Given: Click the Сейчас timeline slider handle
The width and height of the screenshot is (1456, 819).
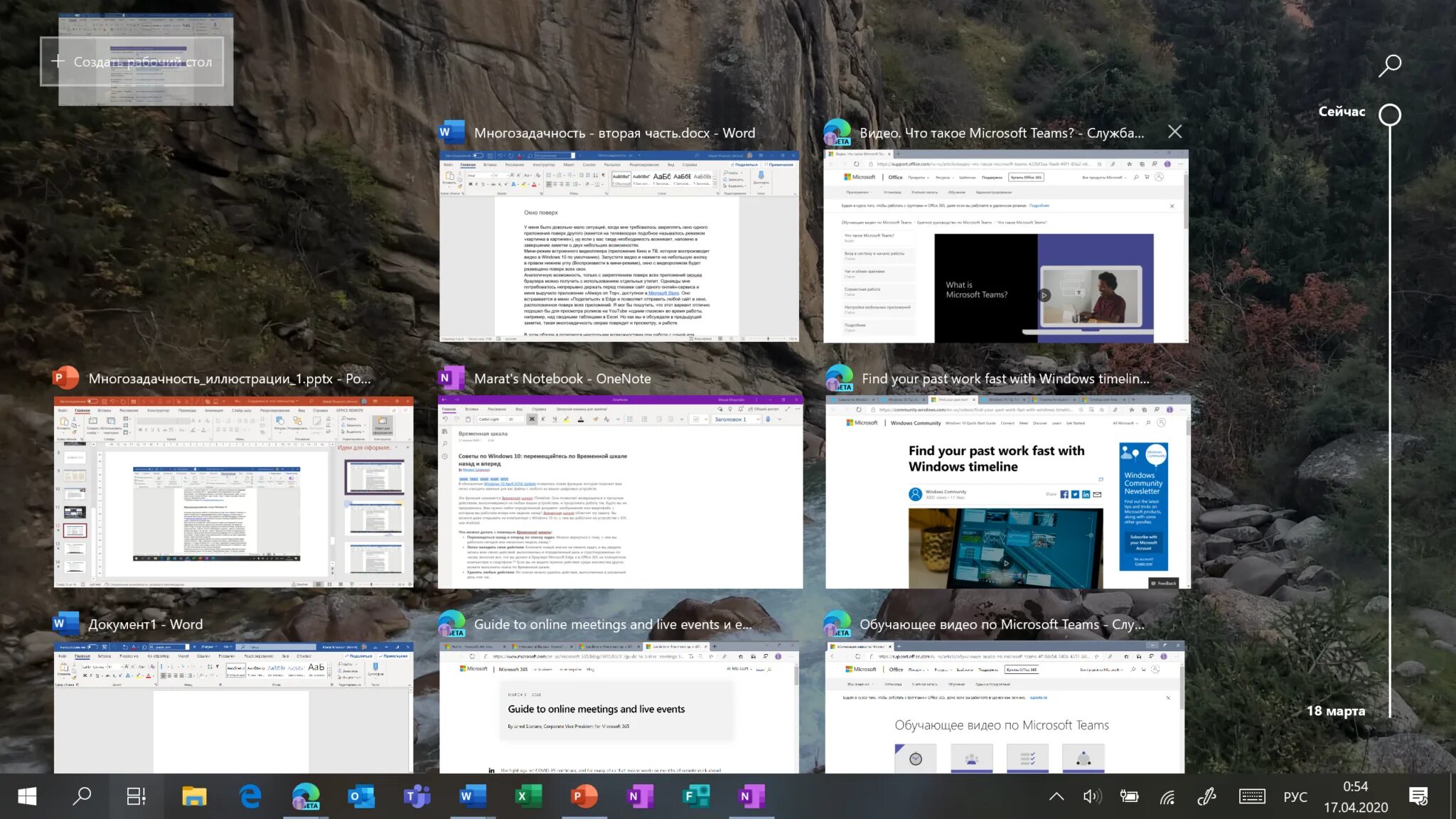Looking at the screenshot, I should pyautogui.click(x=1389, y=115).
